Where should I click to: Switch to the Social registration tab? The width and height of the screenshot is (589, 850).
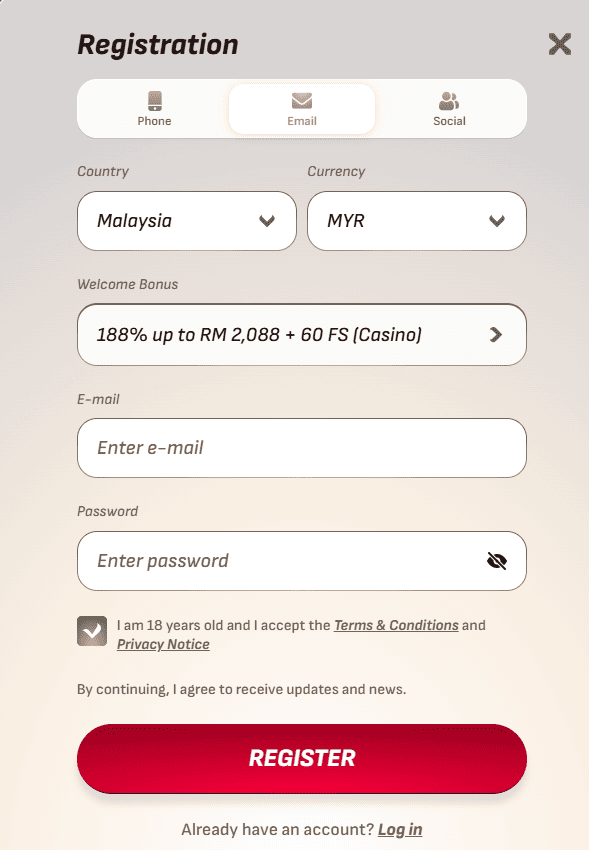click(449, 108)
